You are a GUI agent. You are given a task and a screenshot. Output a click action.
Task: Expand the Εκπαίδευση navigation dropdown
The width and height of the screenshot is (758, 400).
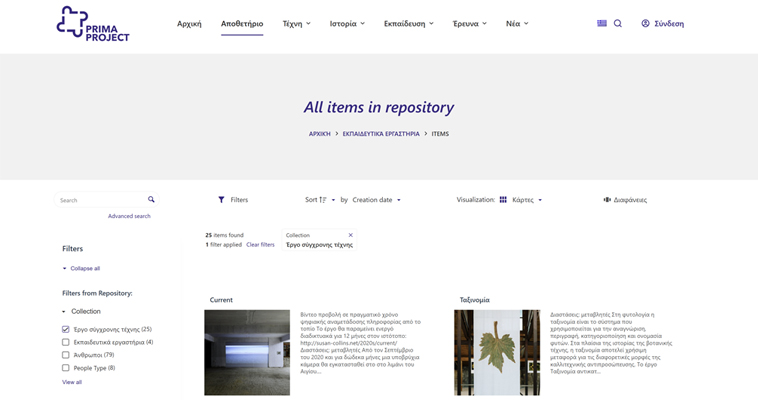pos(408,24)
